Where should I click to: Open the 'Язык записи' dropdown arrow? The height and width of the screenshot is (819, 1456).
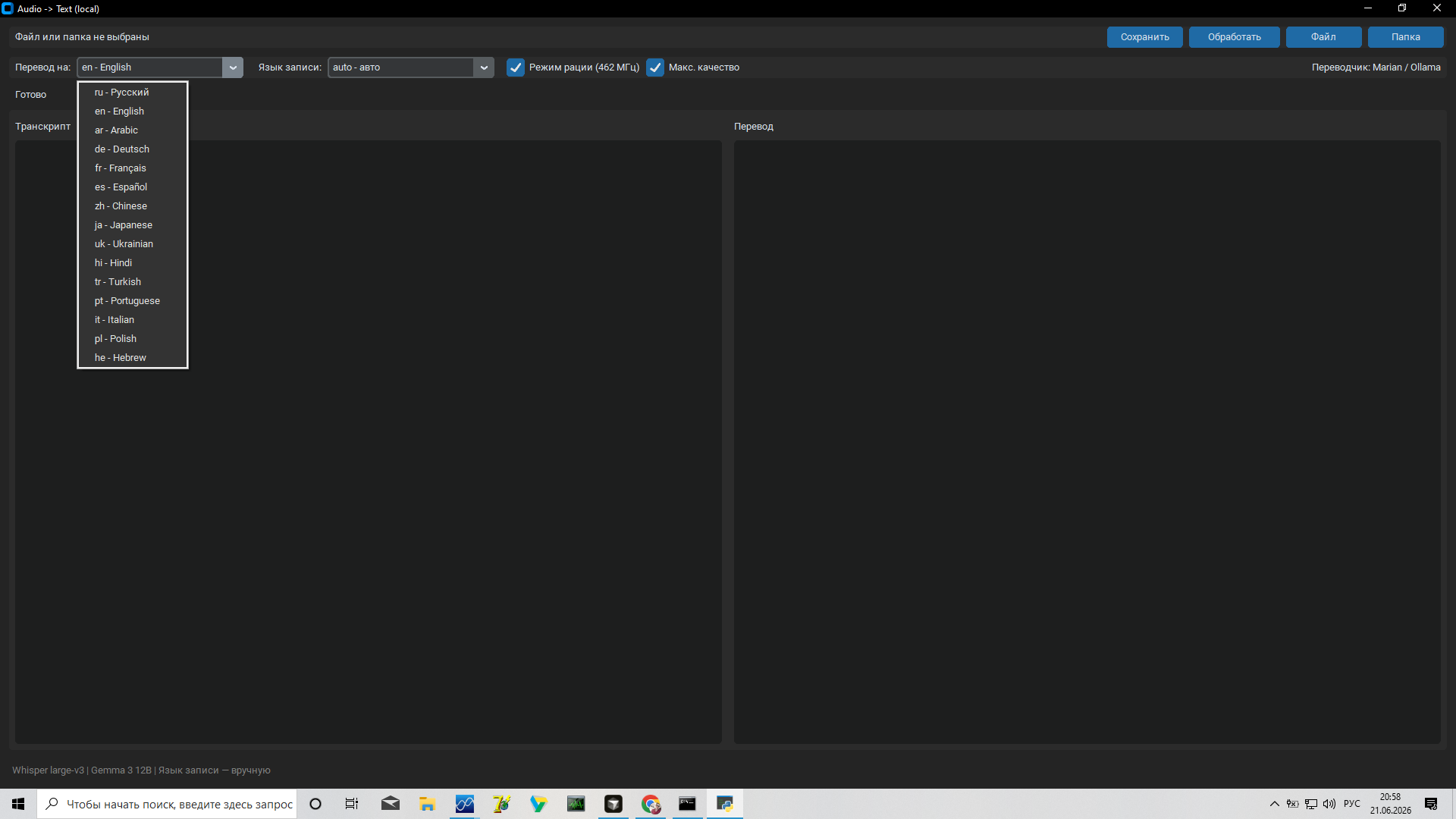484,67
